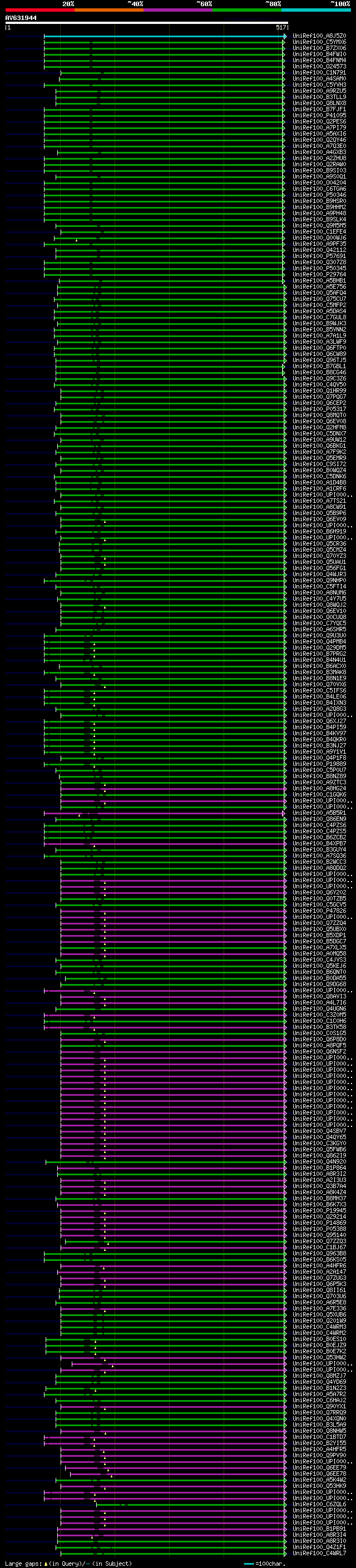Image resolution: width=356 pixels, height=1568 pixels.
Task: Open hit label UniRef100_B2WCC3
Action: click(x=319, y=862)
